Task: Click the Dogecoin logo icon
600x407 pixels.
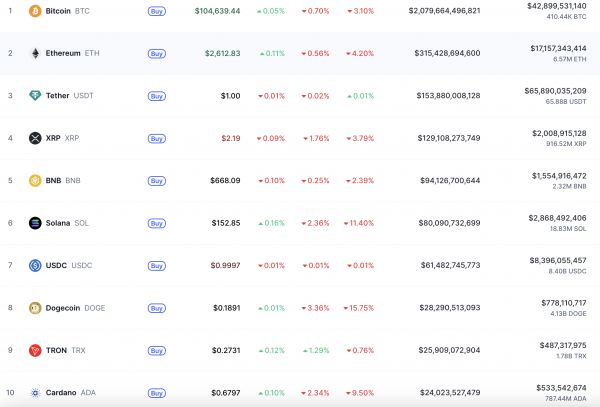Action: point(35,308)
